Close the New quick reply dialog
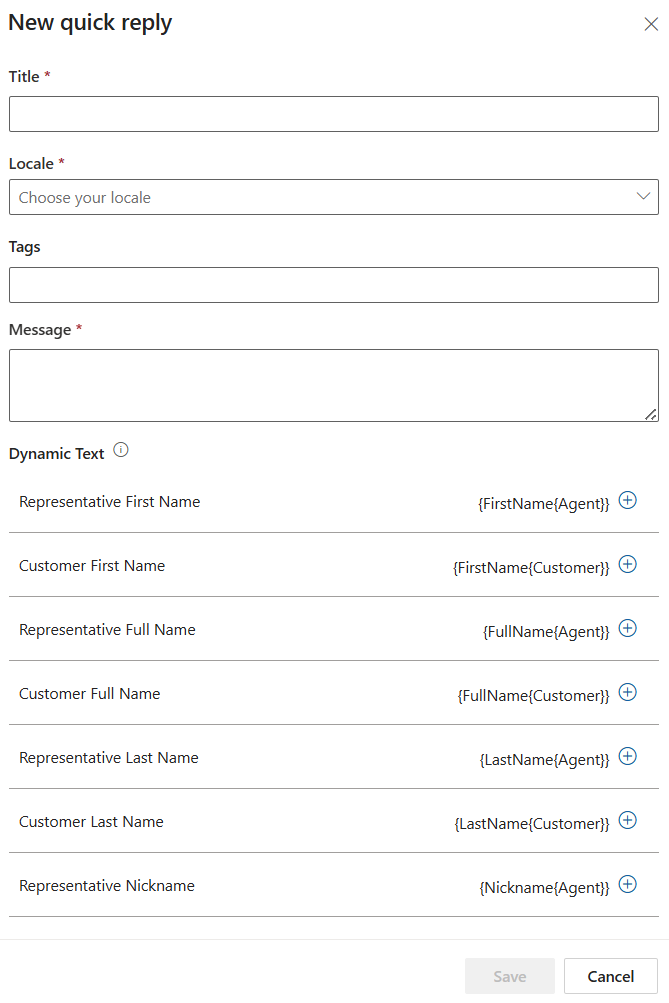Image resolution: width=669 pixels, height=1003 pixels. point(651,23)
